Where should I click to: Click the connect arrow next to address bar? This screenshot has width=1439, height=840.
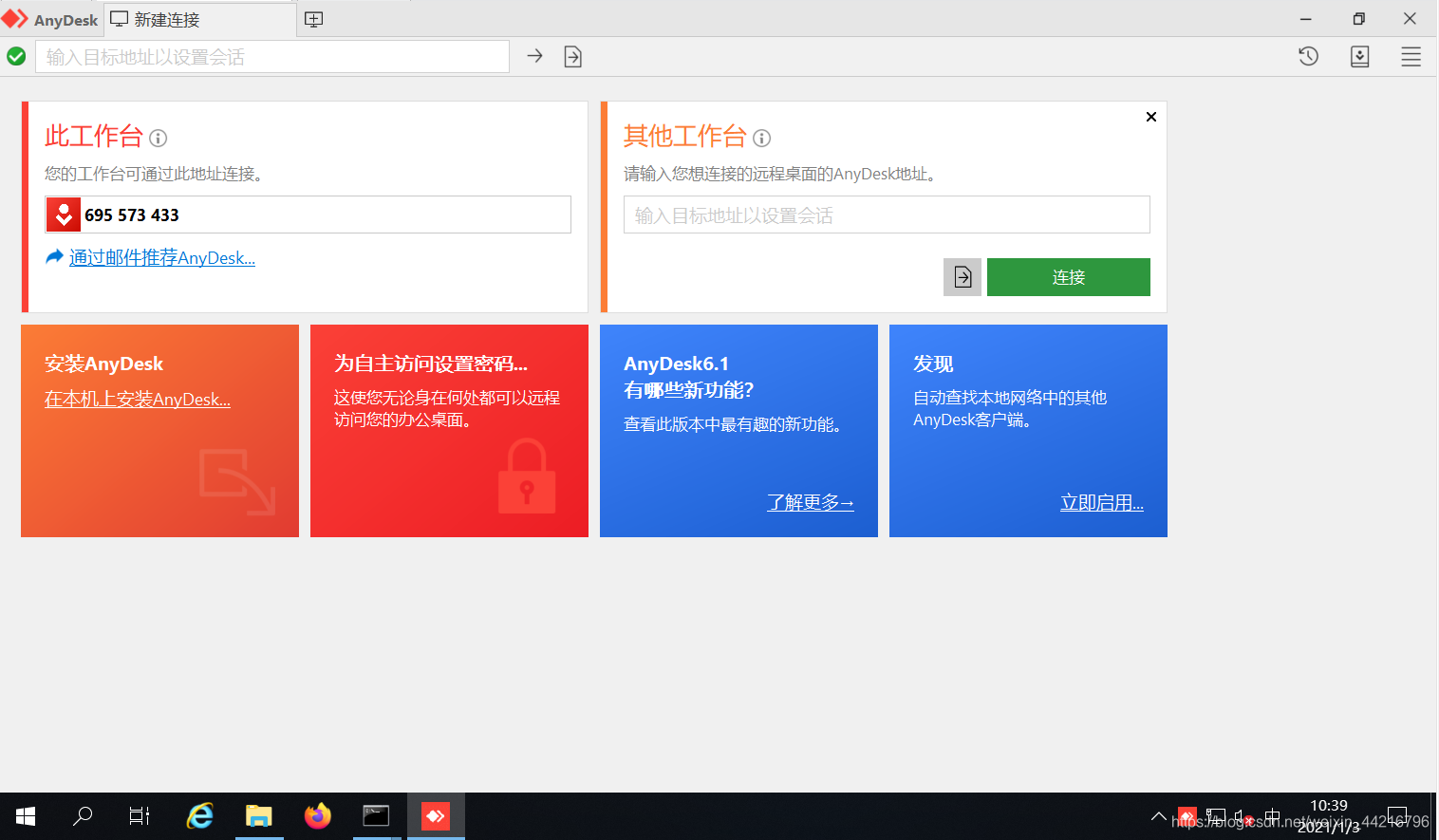[535, 56]
